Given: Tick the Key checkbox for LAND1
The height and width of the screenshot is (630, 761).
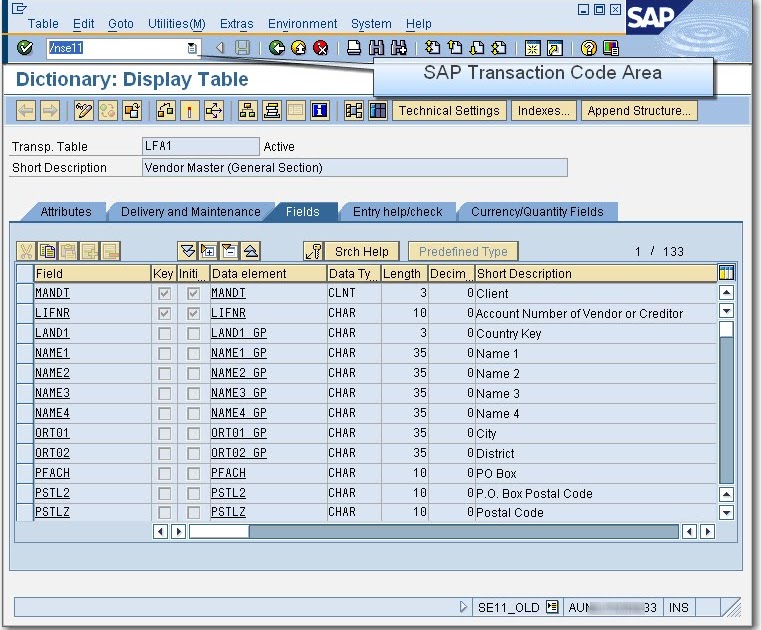Looking at the screenshot, I should point(164,333).
